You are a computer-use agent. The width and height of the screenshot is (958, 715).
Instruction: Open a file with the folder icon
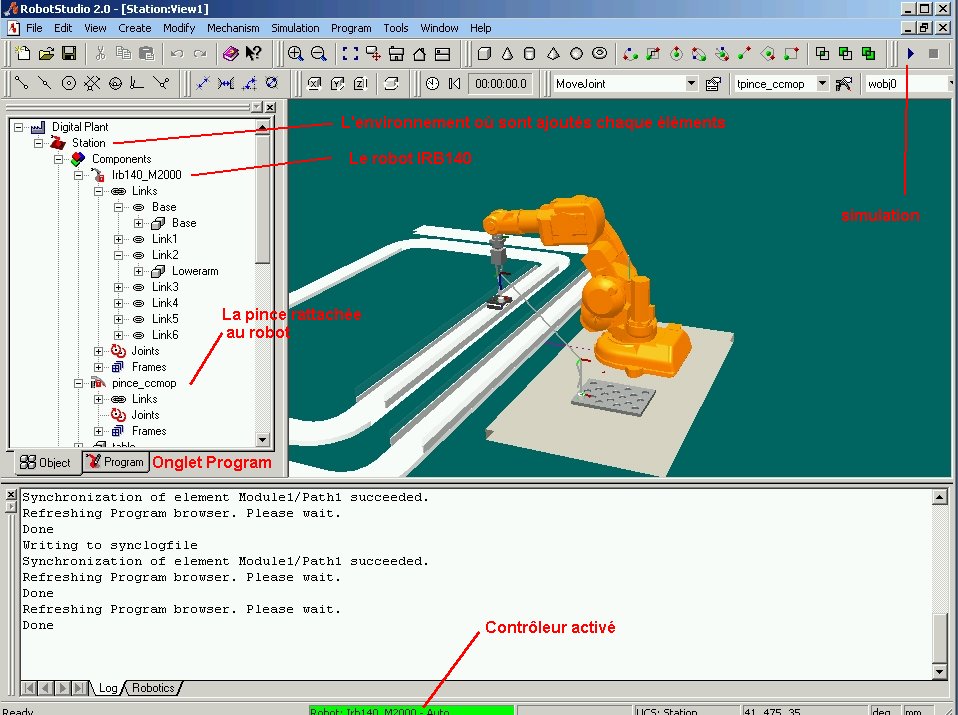[46, 53]
